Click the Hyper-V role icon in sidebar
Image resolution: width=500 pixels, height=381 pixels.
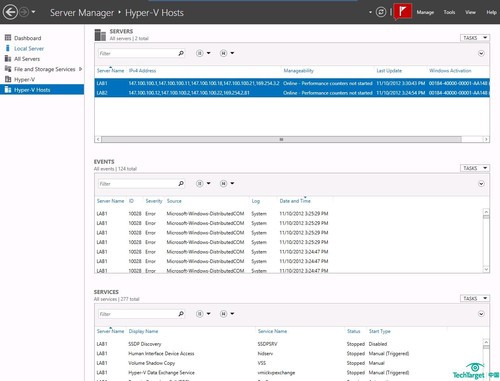click(x=8, y=79)
